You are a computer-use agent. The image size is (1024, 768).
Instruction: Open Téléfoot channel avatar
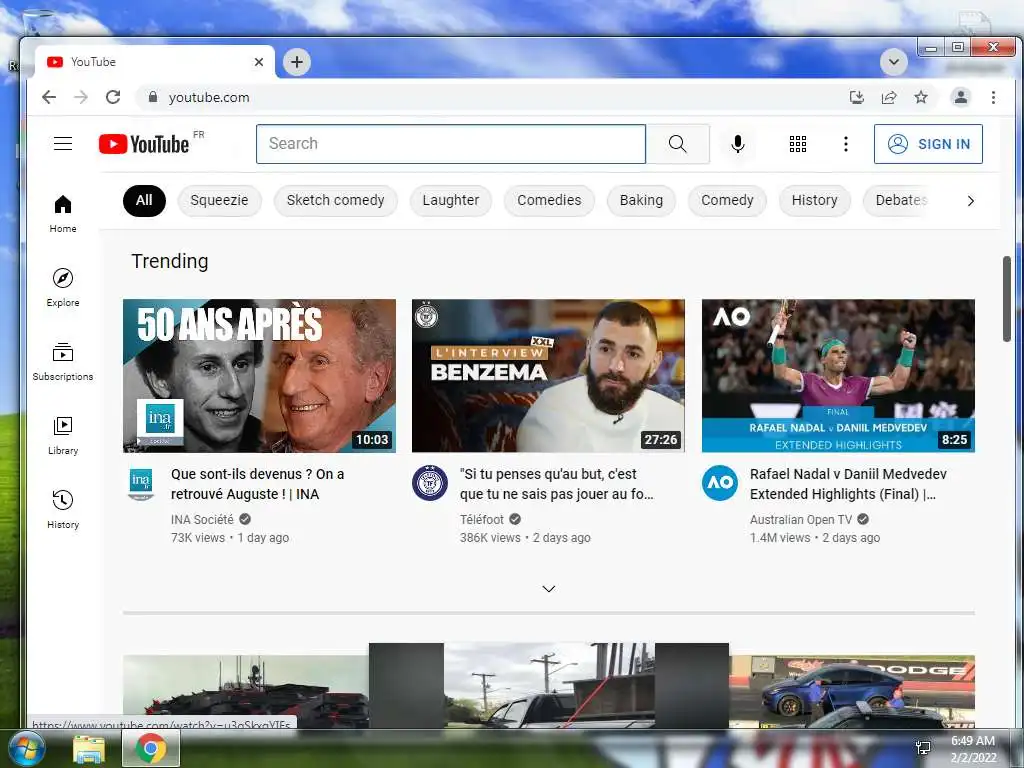point(430,483)
